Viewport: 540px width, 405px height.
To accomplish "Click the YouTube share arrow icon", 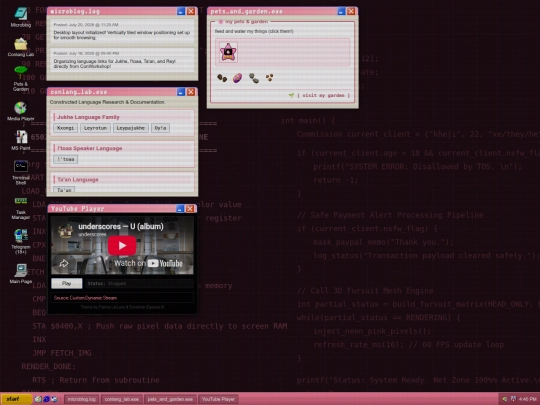I will [x=64, y=263].
